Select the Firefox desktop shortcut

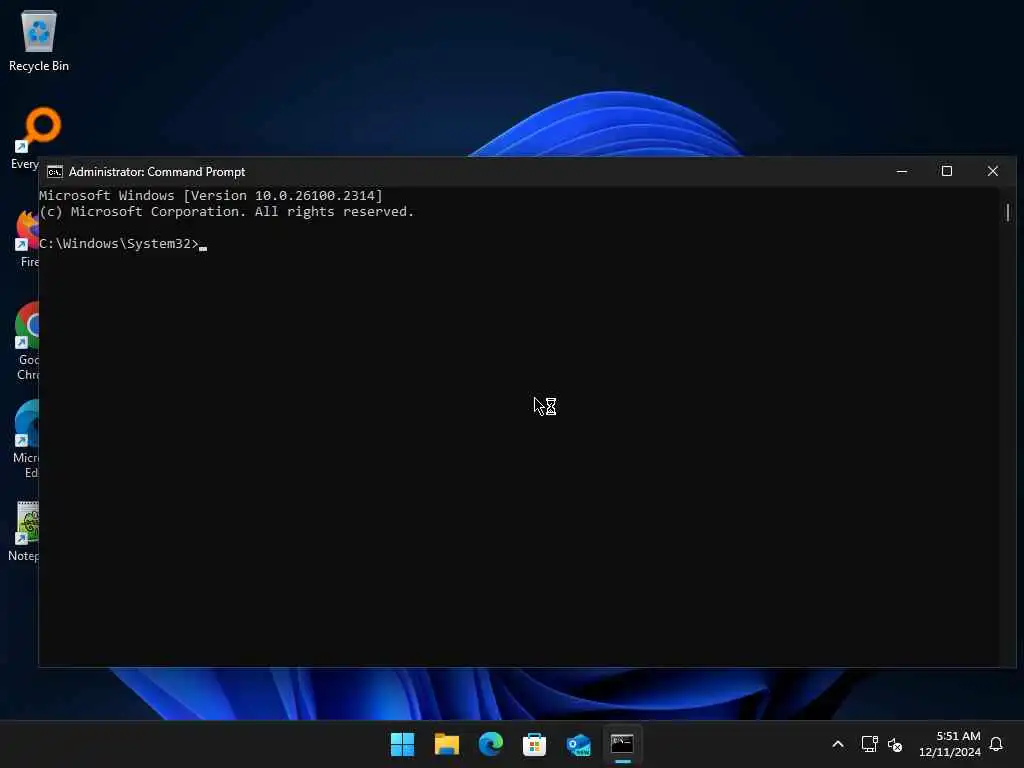[27, 236]
